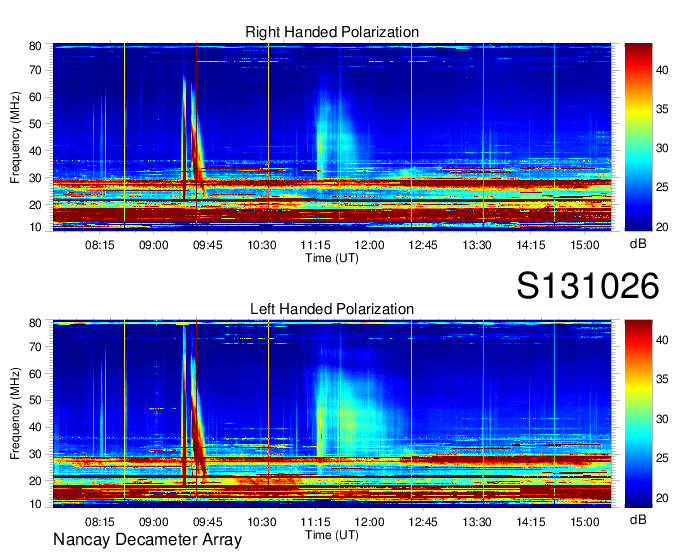Click the Left Handed plot's "Frequency (MHz)" label
680x552 pixels.
16,414
